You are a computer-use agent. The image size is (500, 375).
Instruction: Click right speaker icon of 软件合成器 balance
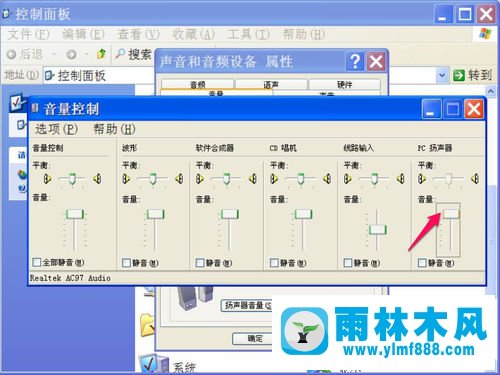253,179
